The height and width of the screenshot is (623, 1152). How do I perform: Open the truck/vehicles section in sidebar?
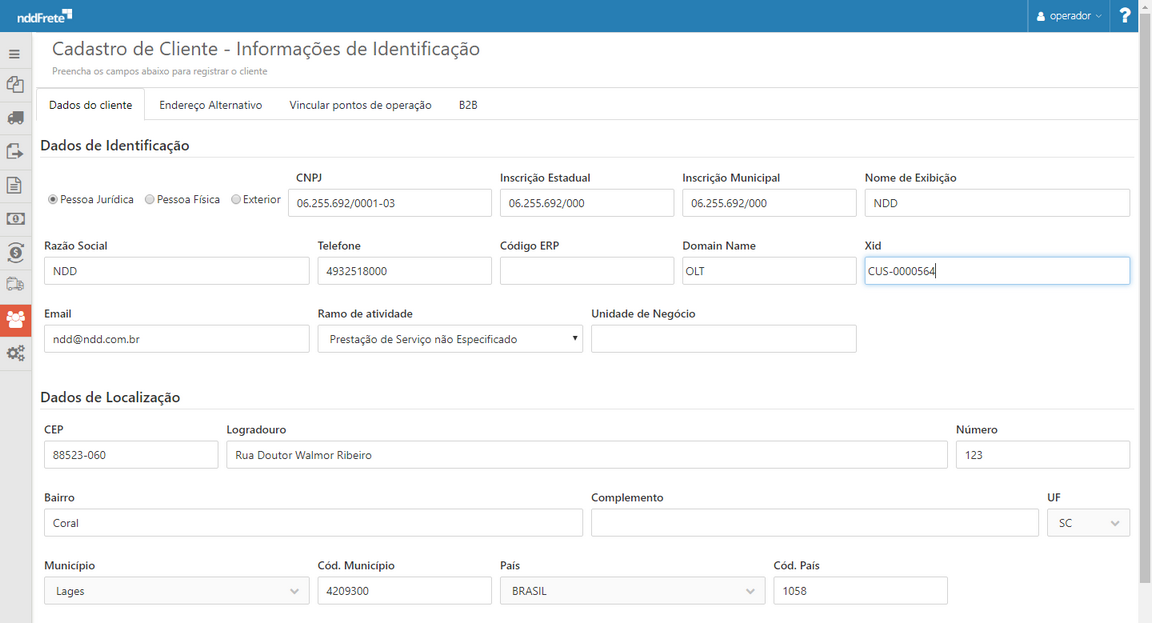[x=15, y=118]
